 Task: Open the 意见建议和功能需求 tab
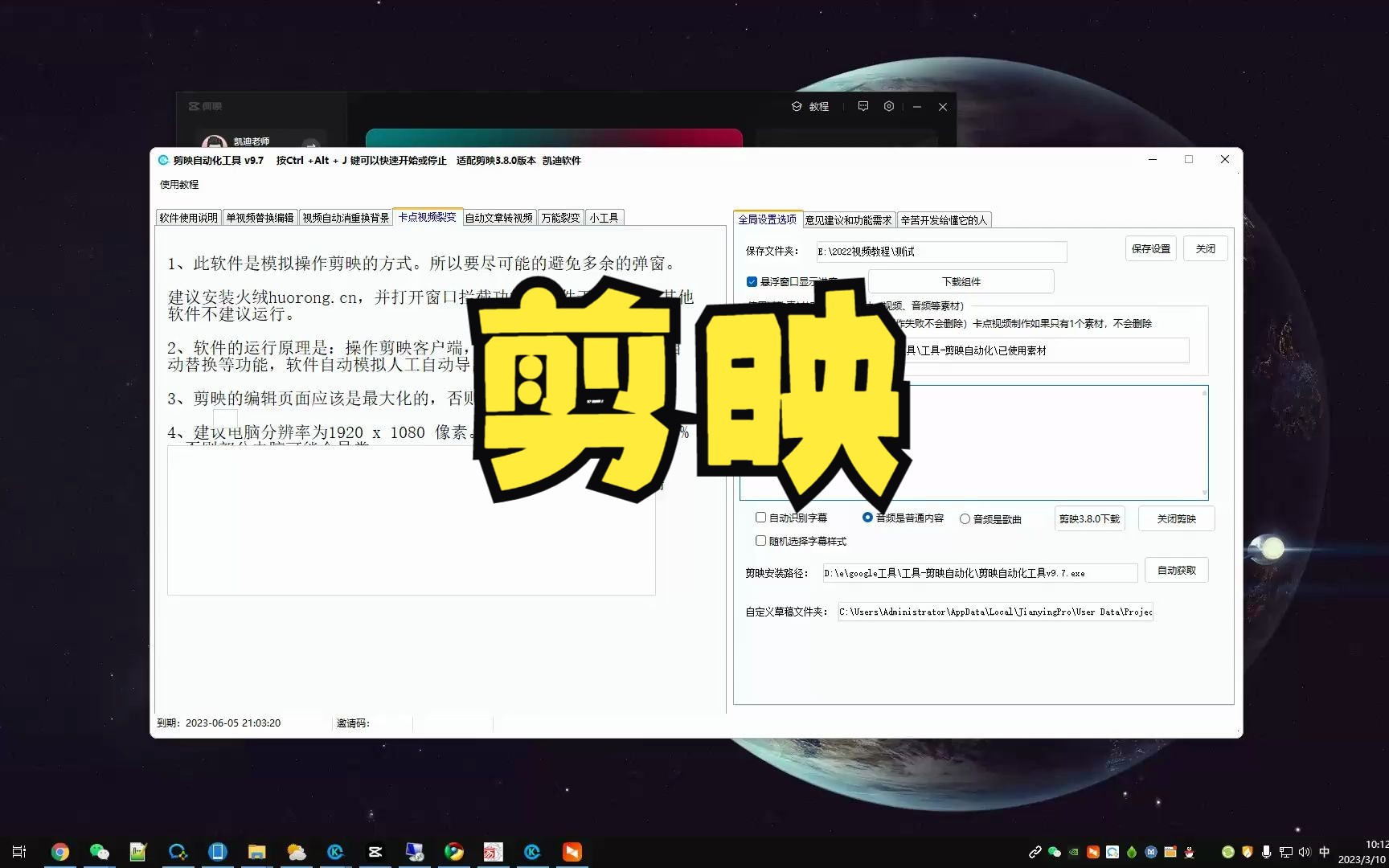(x=848, y=220)
